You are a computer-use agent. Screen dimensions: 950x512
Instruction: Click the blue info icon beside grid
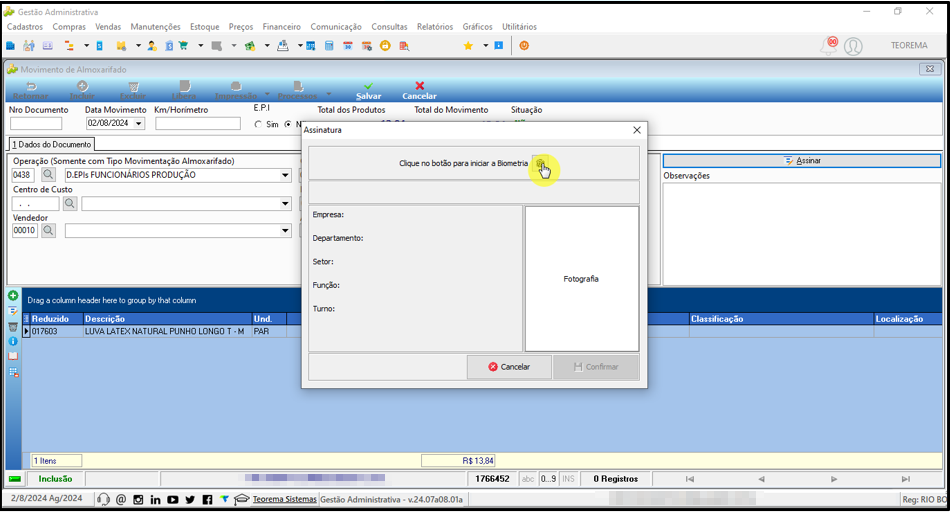[x=13, y=341]
